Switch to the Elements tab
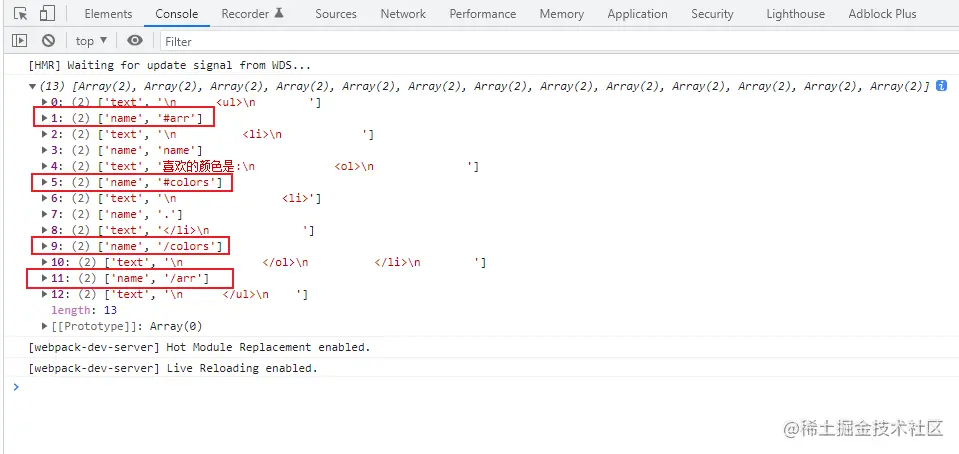The height and width of the screenshot is (454, 959). pyautogui.click(x=108, y=13)
